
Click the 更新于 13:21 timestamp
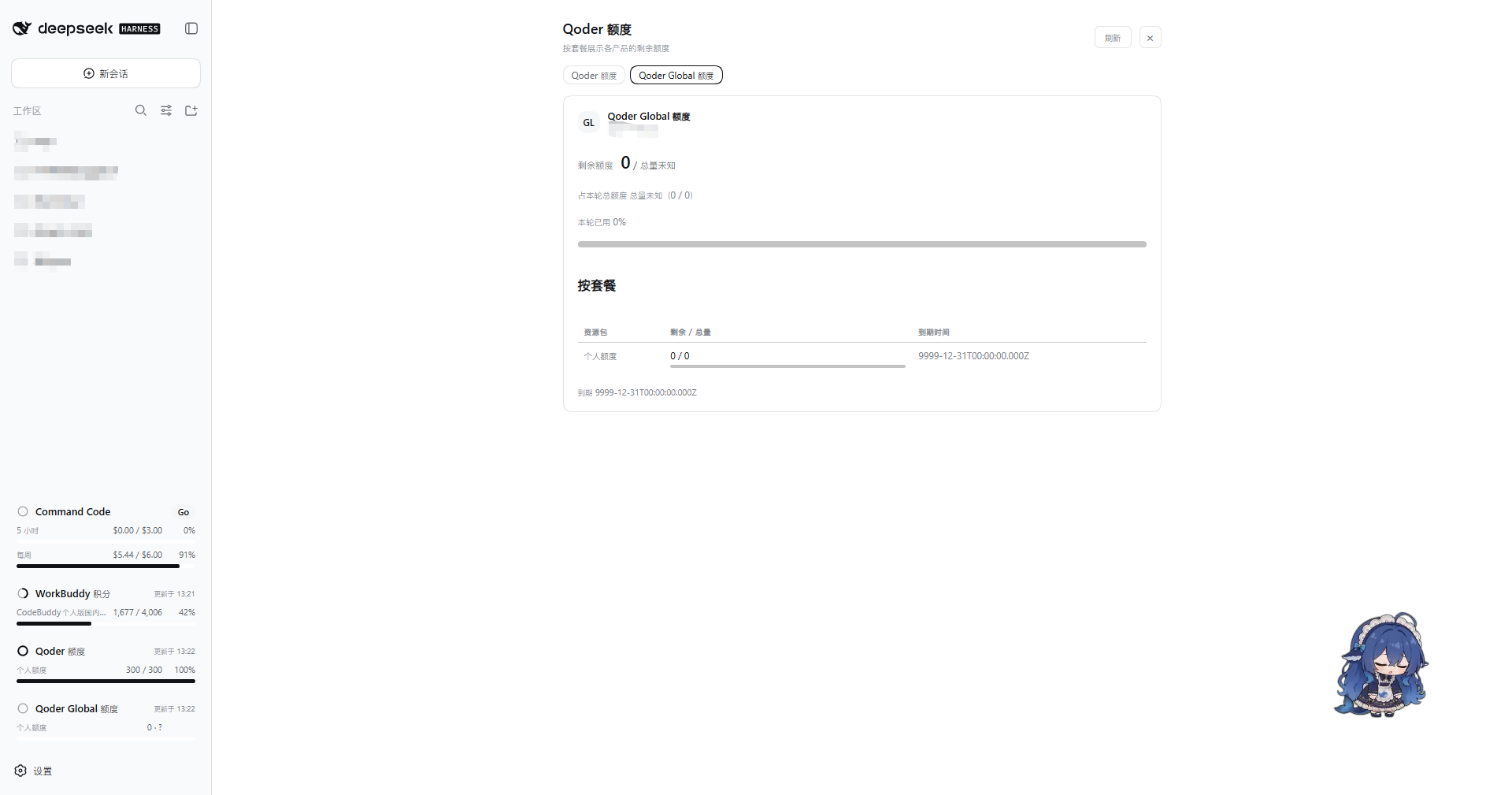(x=174, y=594)
